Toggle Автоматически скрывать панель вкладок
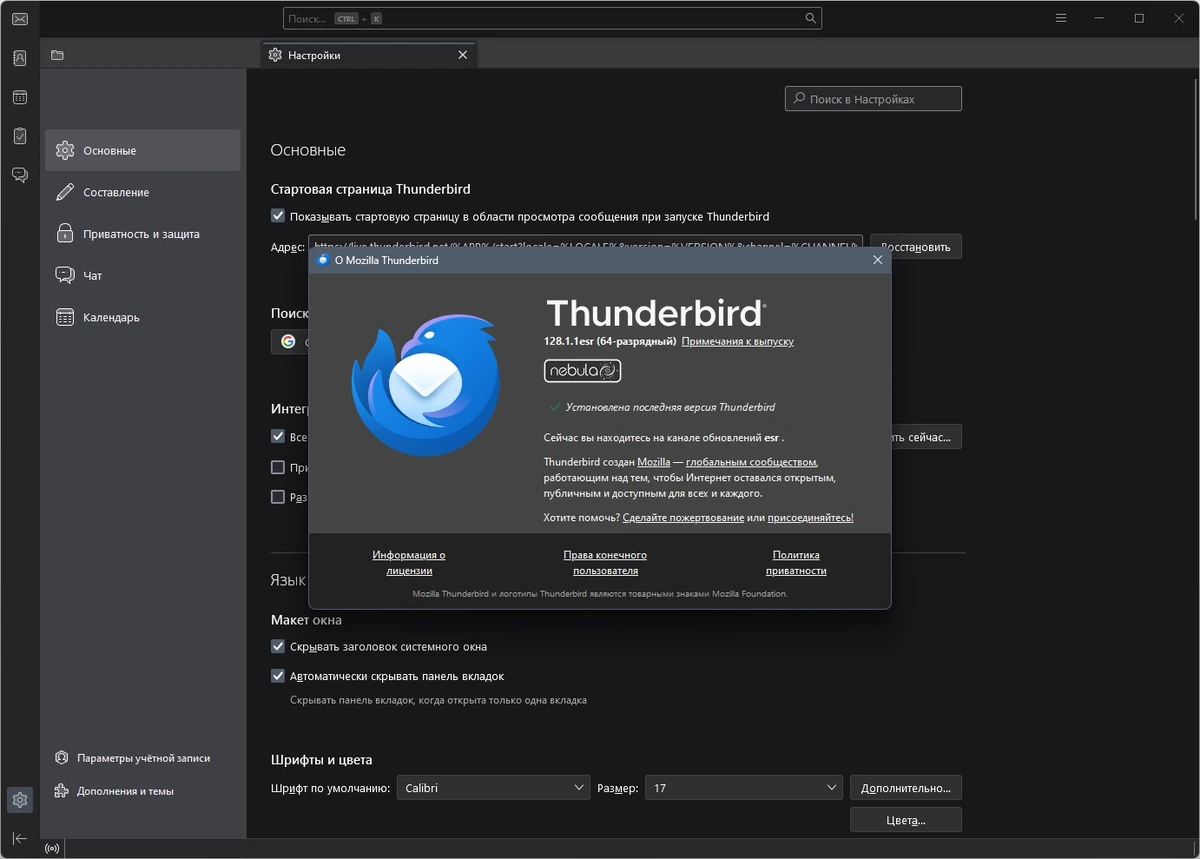Viewport: 1200px width, 859px height. tap(278, 676)
